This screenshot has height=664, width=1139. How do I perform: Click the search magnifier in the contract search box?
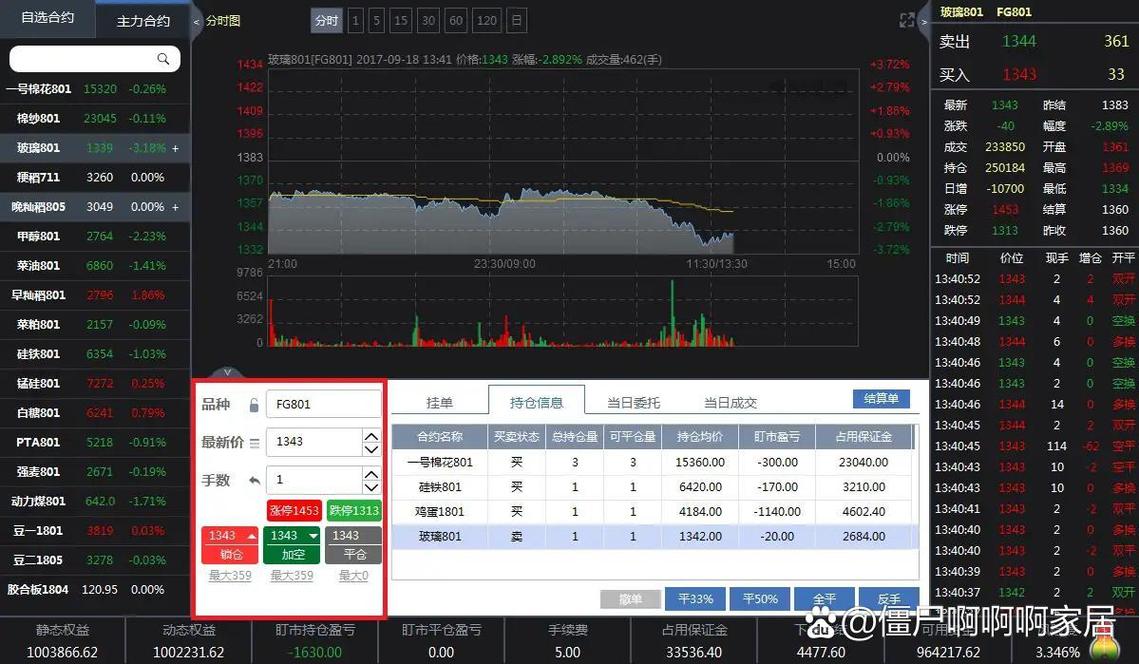pyautogui.click(x=164, y=59)
